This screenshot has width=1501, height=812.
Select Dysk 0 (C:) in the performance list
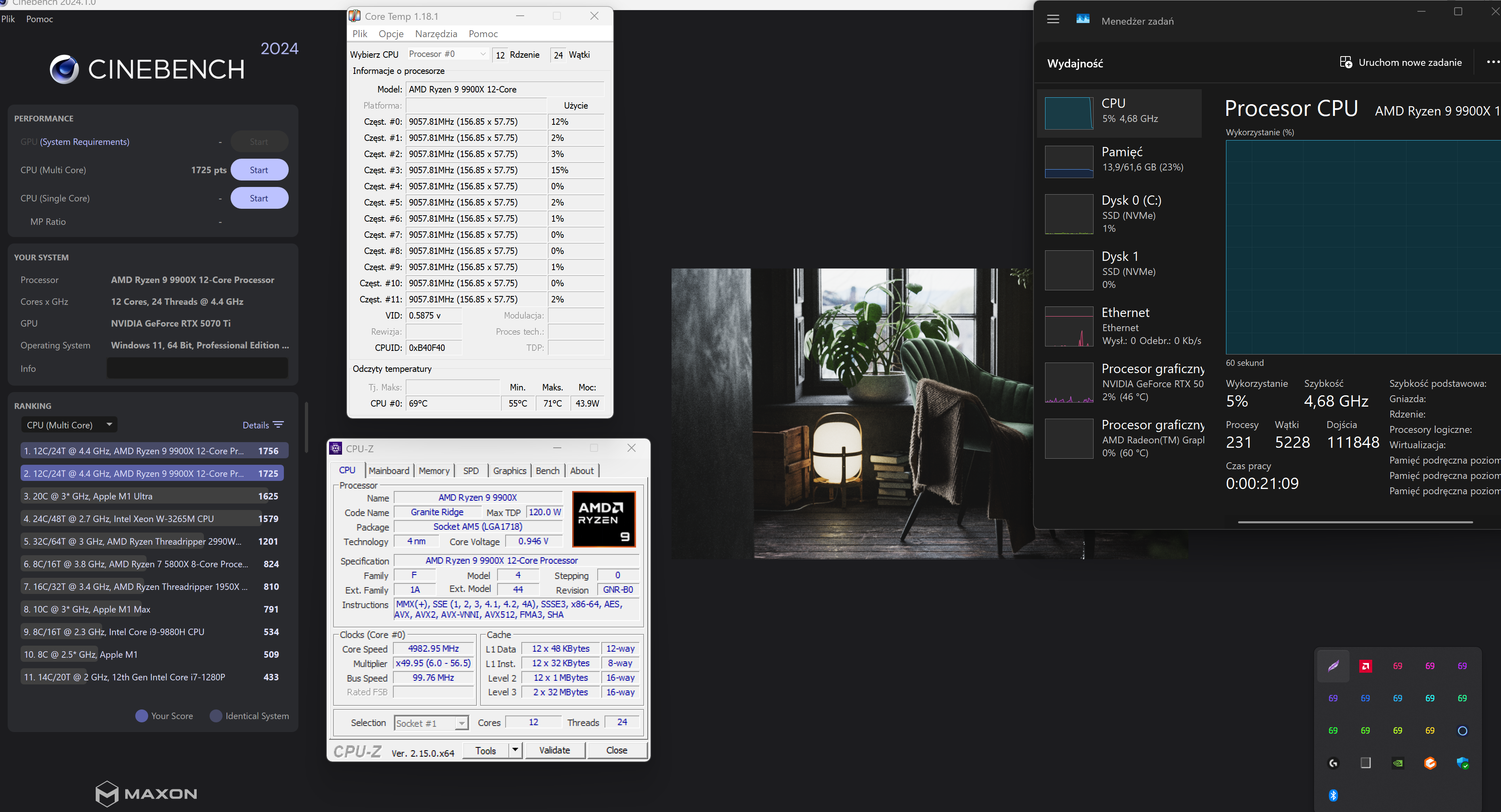pos(1119,214)
